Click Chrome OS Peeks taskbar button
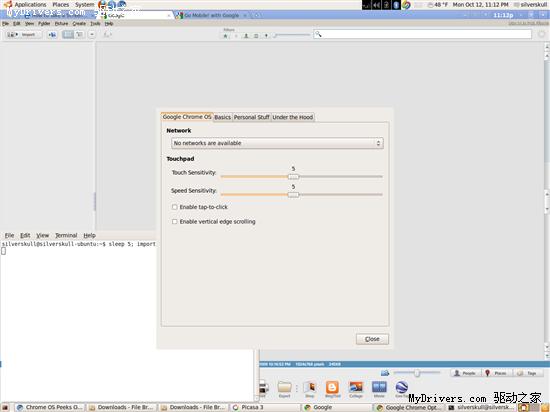Image resolution: width=550 pixels, height=412 pixels. click(50, 407)
